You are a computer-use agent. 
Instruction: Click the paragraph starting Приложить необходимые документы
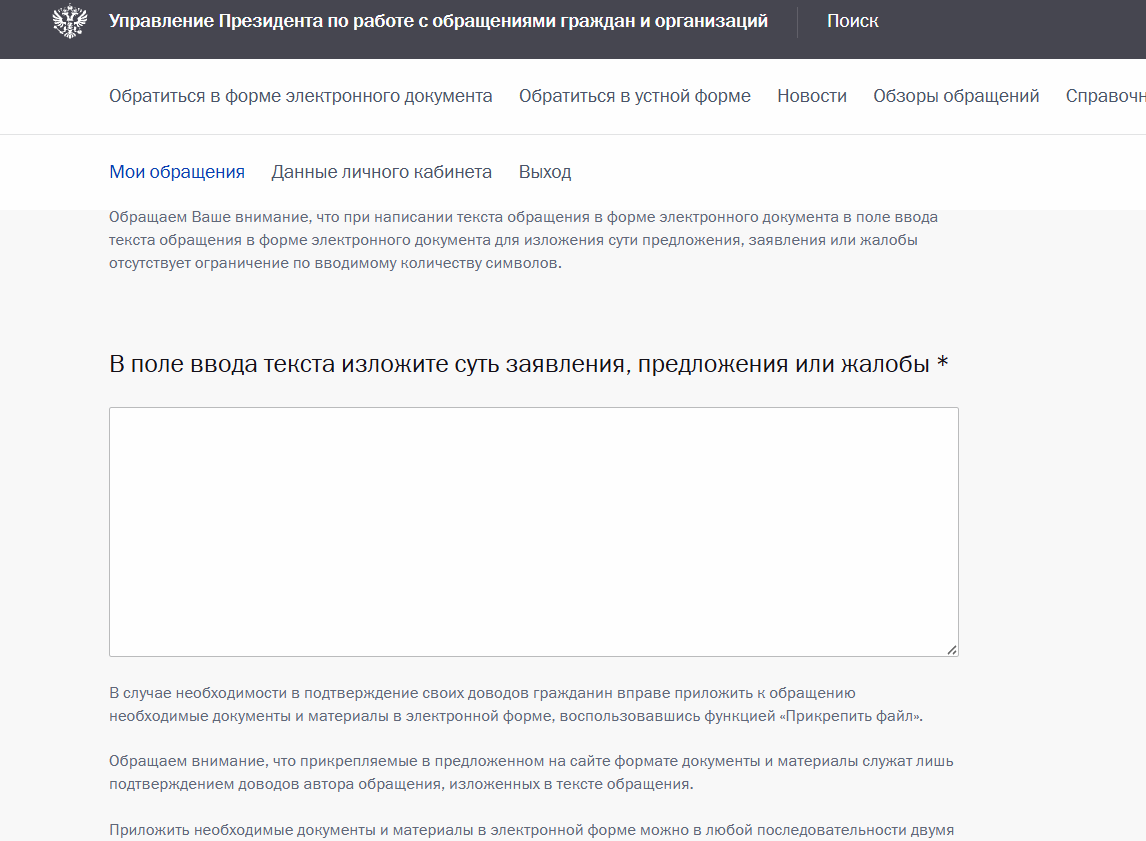click(x=530, y=830)
